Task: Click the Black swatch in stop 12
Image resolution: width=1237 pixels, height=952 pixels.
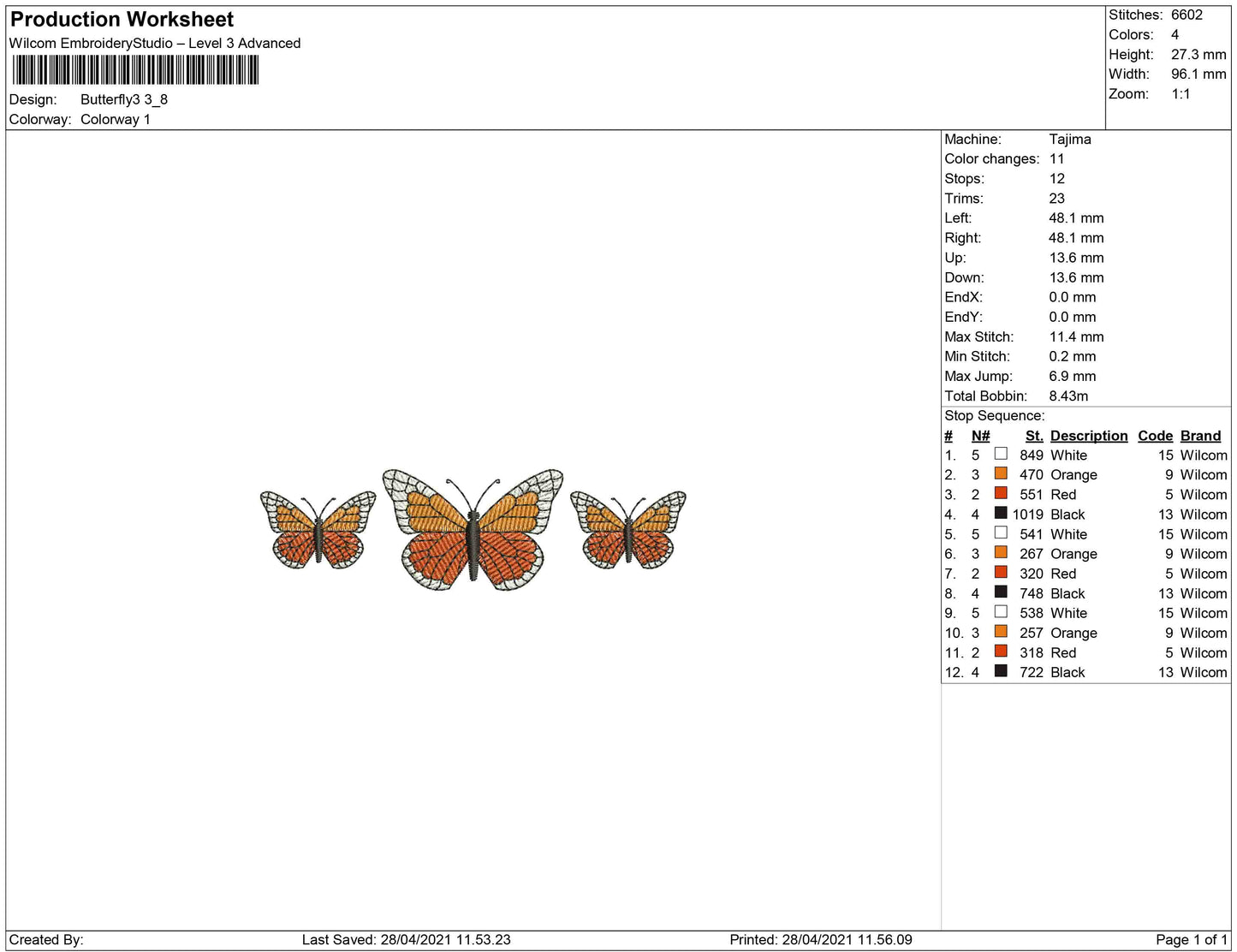Action: tap(1000, 672)
